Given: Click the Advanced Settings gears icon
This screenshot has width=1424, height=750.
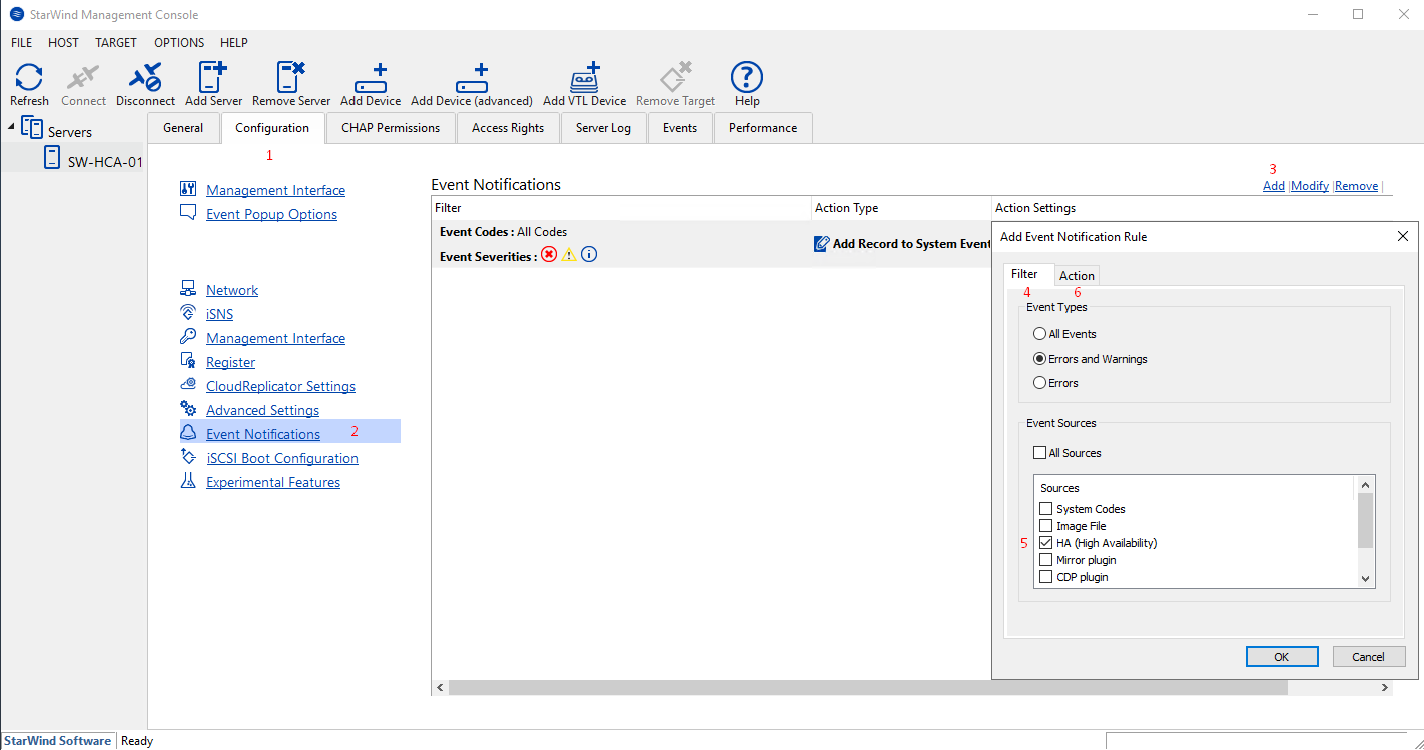Looking at the screenshot, I should pos(188,409).
